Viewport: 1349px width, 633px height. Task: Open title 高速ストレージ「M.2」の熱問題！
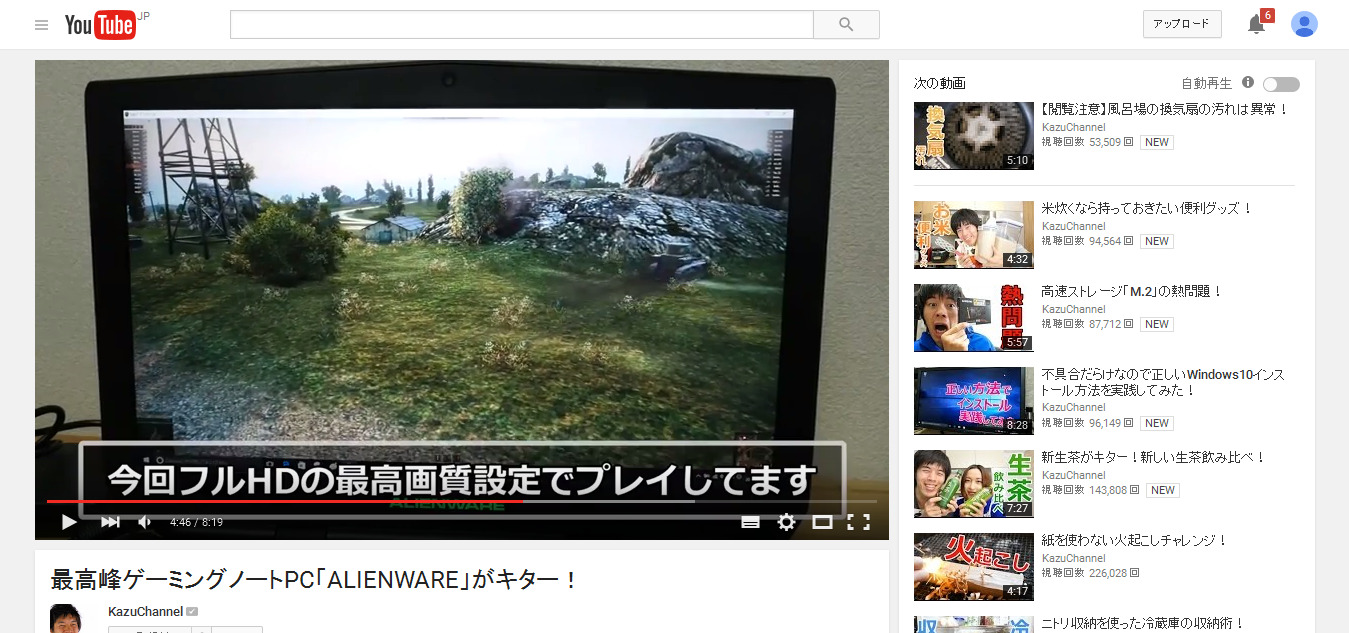(x=1133, y=291)
